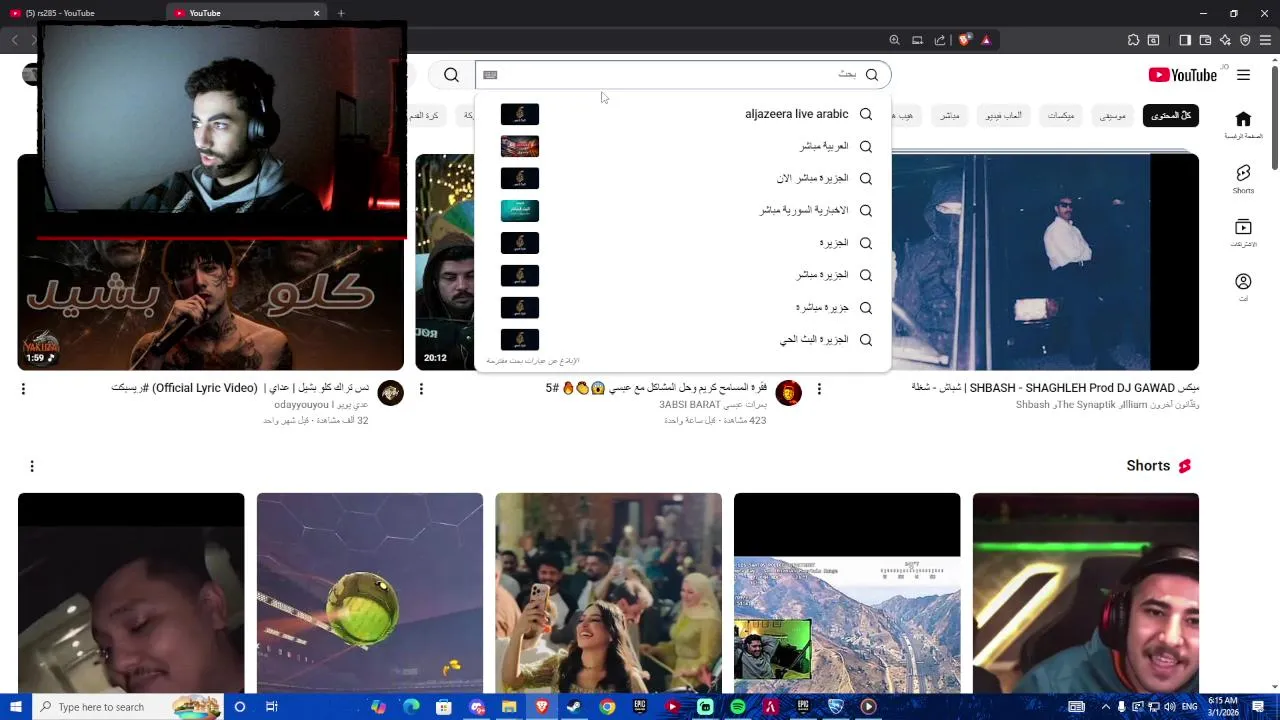Open the YouTube hamburger guide menu
The image size is (1280, 720).
[x=1243, y=75]
